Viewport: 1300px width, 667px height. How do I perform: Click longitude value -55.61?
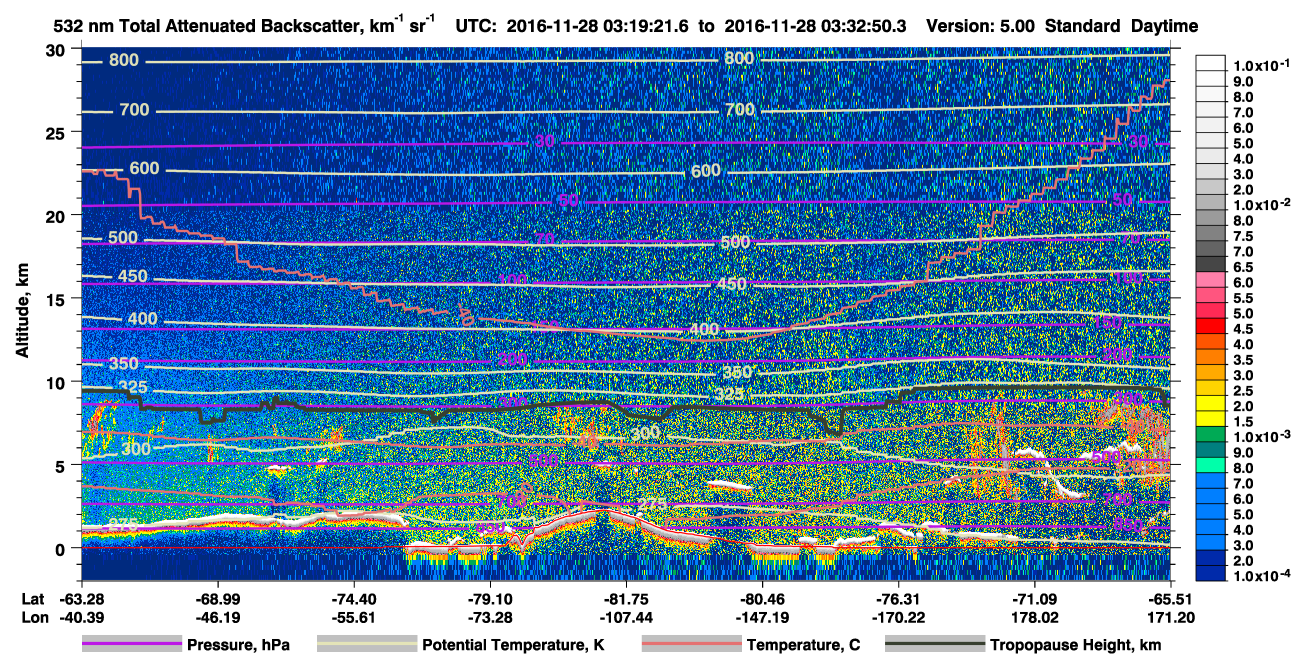(353, 618)
